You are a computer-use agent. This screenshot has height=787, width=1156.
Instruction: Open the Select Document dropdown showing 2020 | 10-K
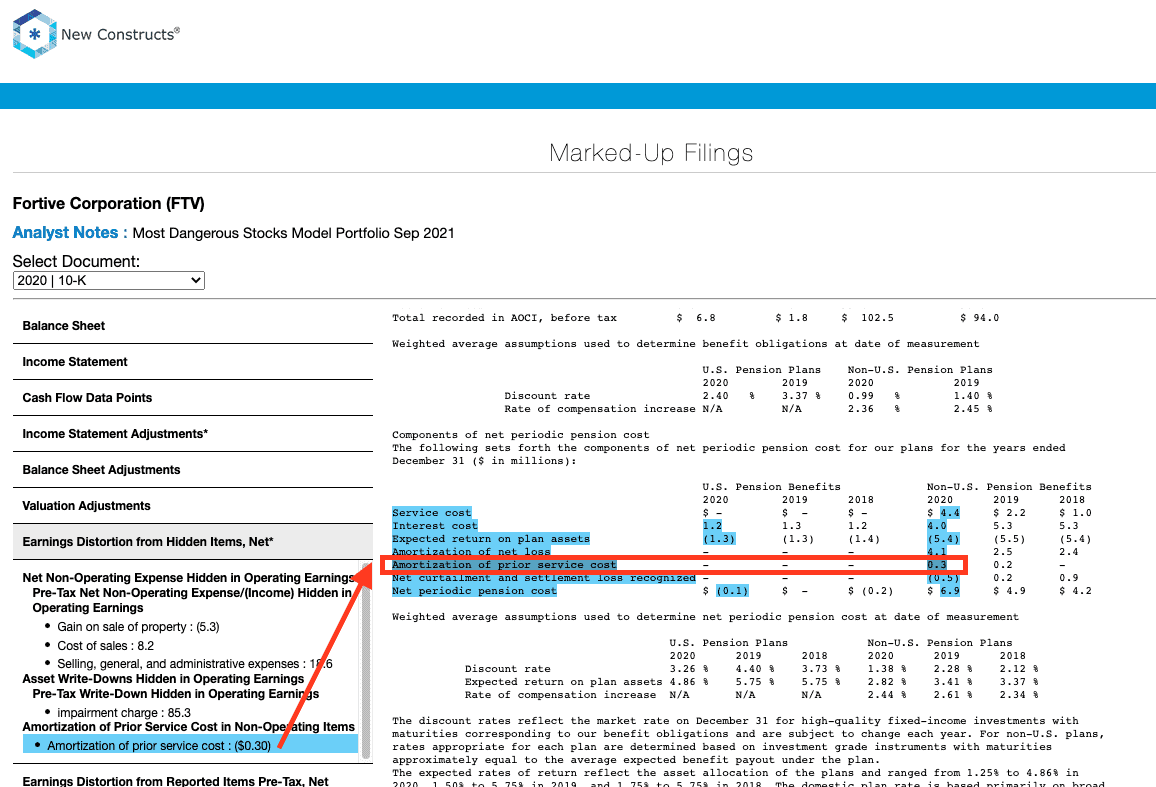pyautogui.click(x=108, y=280)
